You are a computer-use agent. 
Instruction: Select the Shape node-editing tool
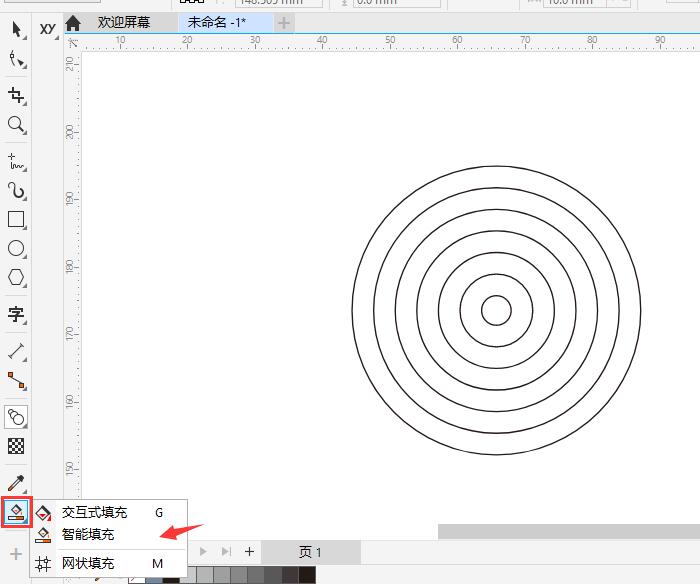point(17,59)
